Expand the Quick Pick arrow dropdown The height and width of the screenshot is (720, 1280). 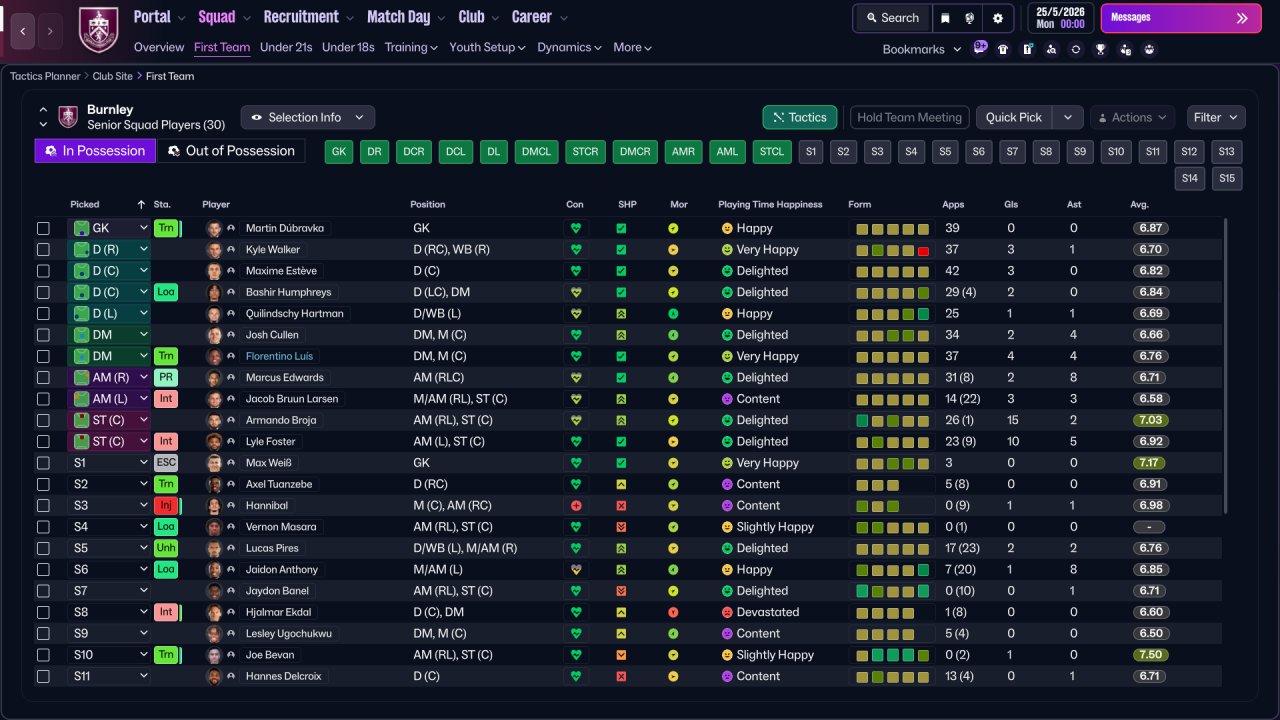[x=1068, y=117]
